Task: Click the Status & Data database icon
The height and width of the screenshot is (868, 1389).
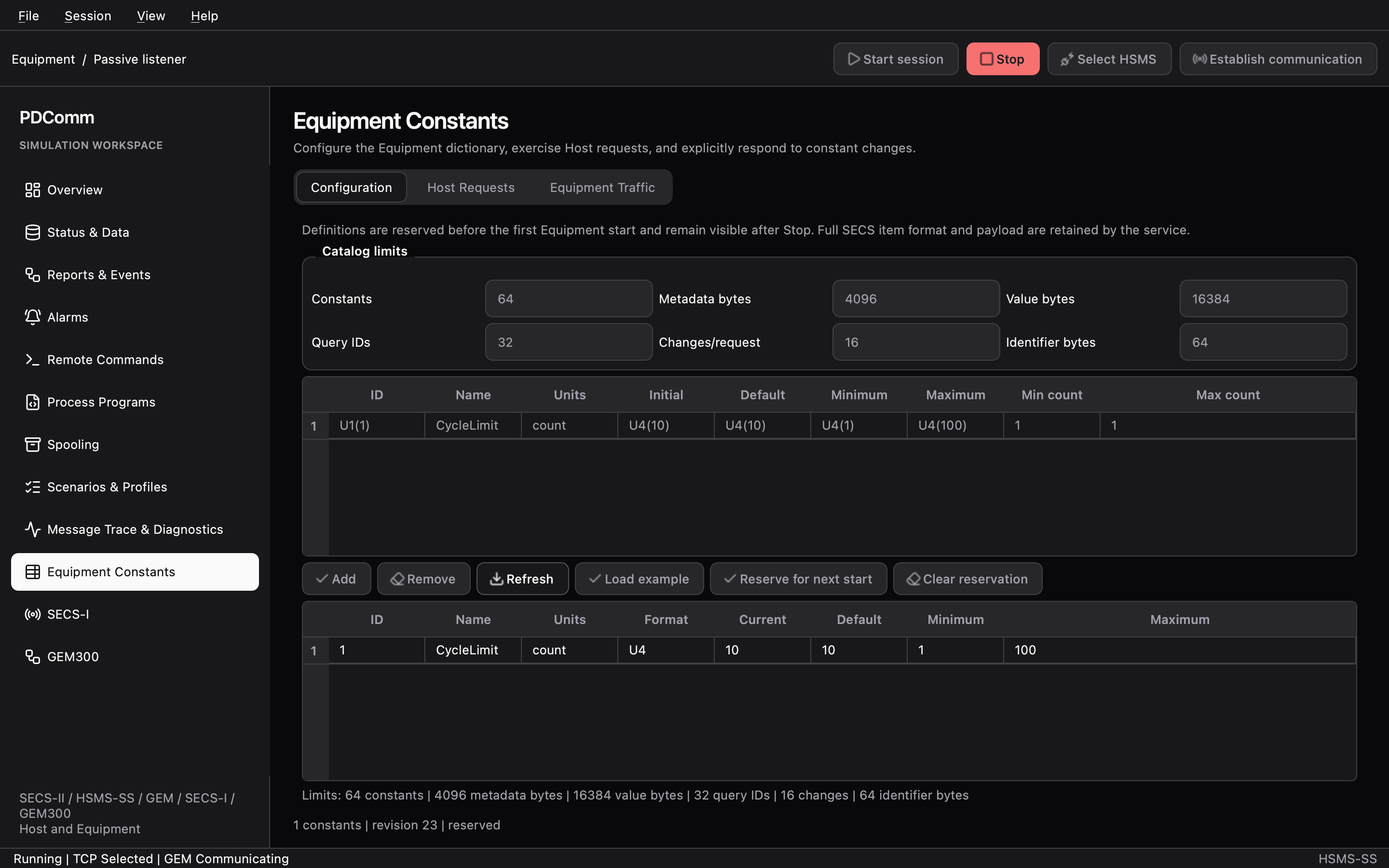Action: [x=33, y=232]
